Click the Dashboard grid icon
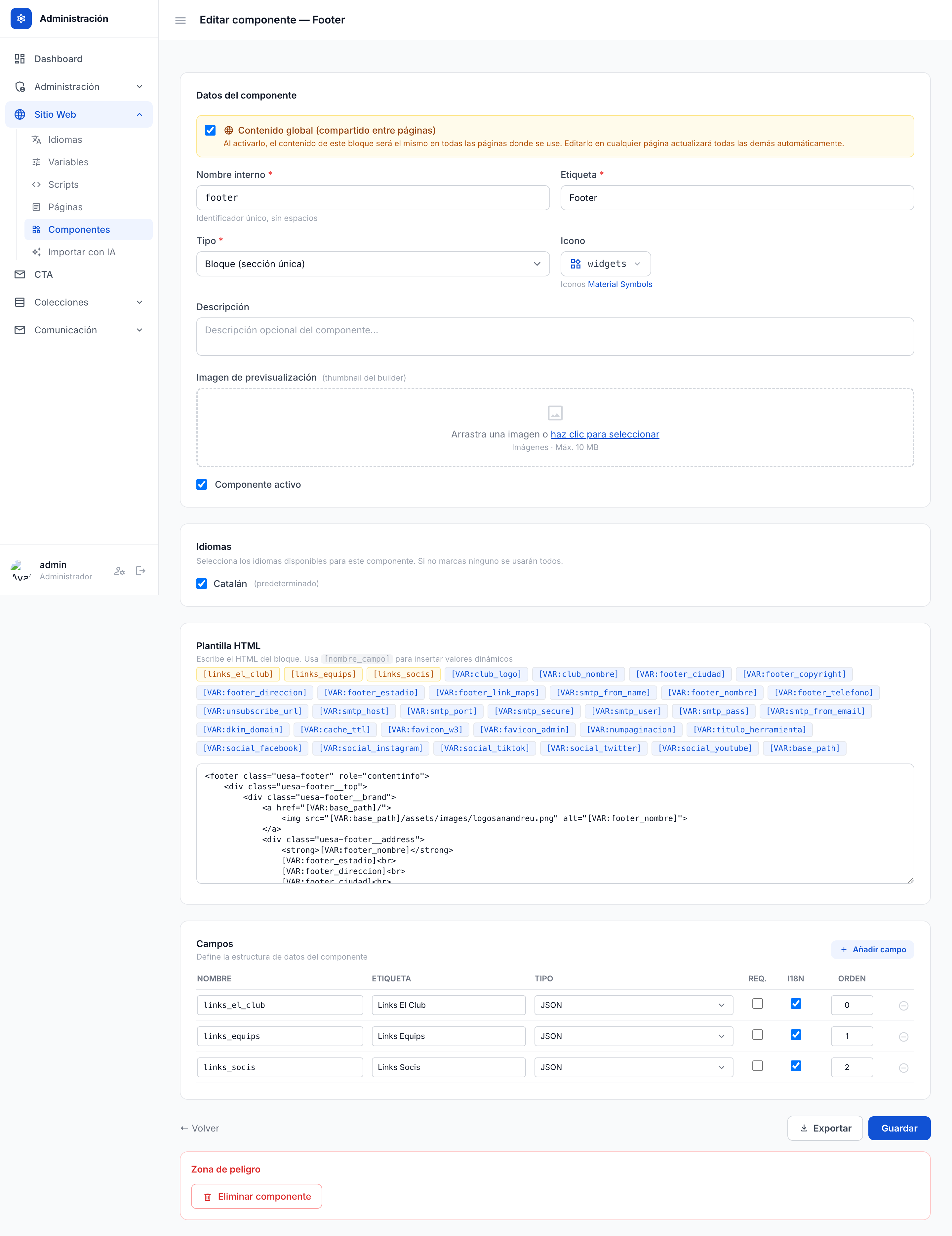The image size is (952, 1236). (x=20, y=59)
